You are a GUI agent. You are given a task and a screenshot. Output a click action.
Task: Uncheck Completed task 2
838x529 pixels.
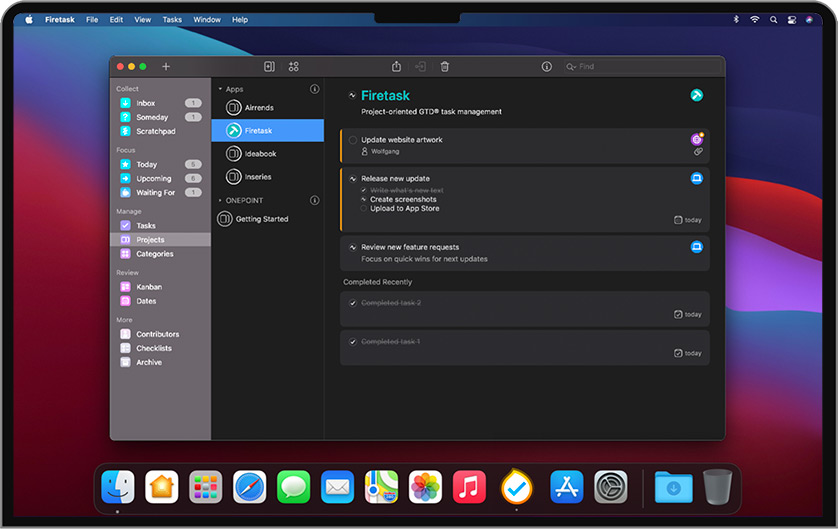pos(353,303)
